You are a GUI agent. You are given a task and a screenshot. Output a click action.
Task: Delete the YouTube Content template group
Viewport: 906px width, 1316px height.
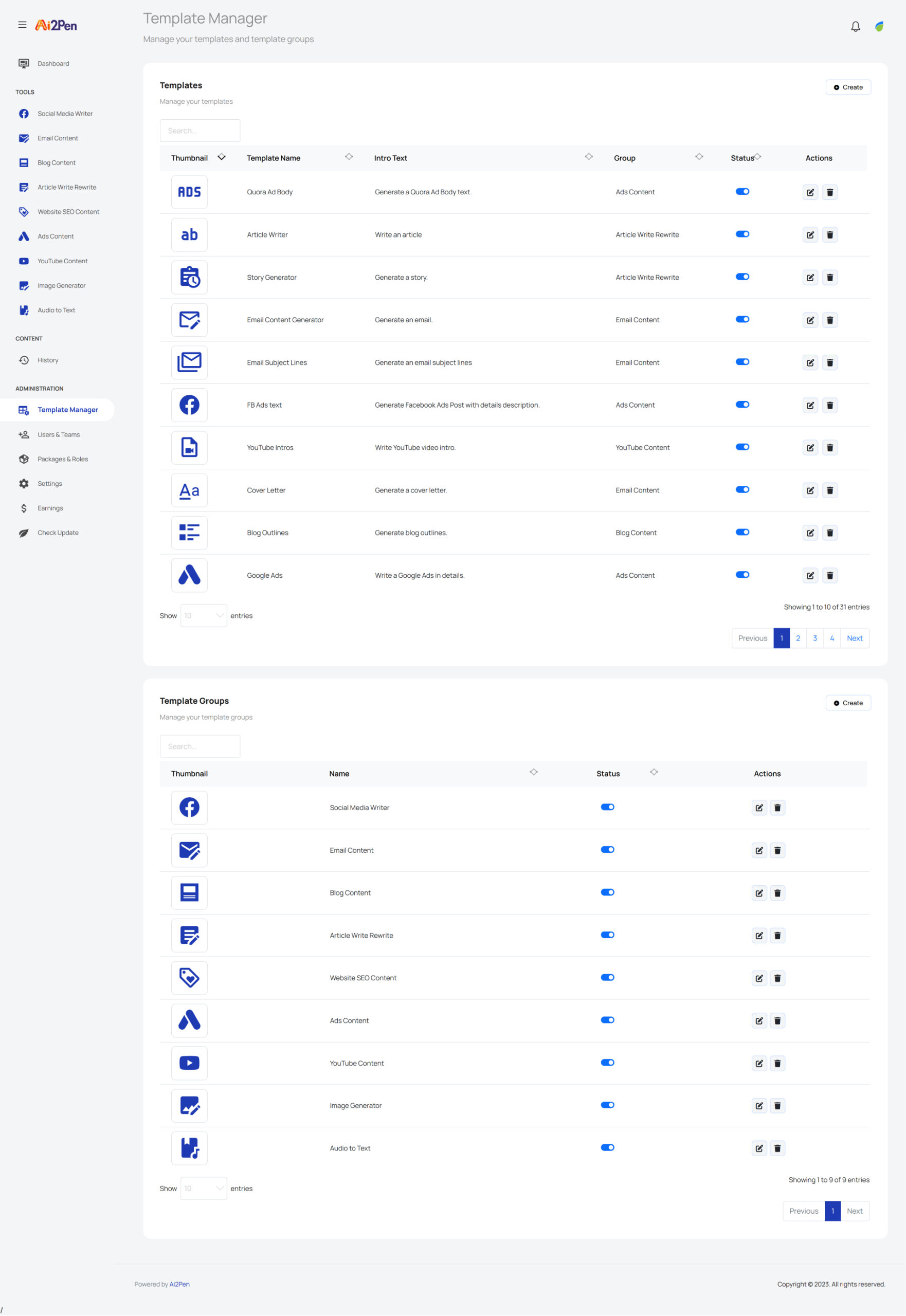(777, 1063)
